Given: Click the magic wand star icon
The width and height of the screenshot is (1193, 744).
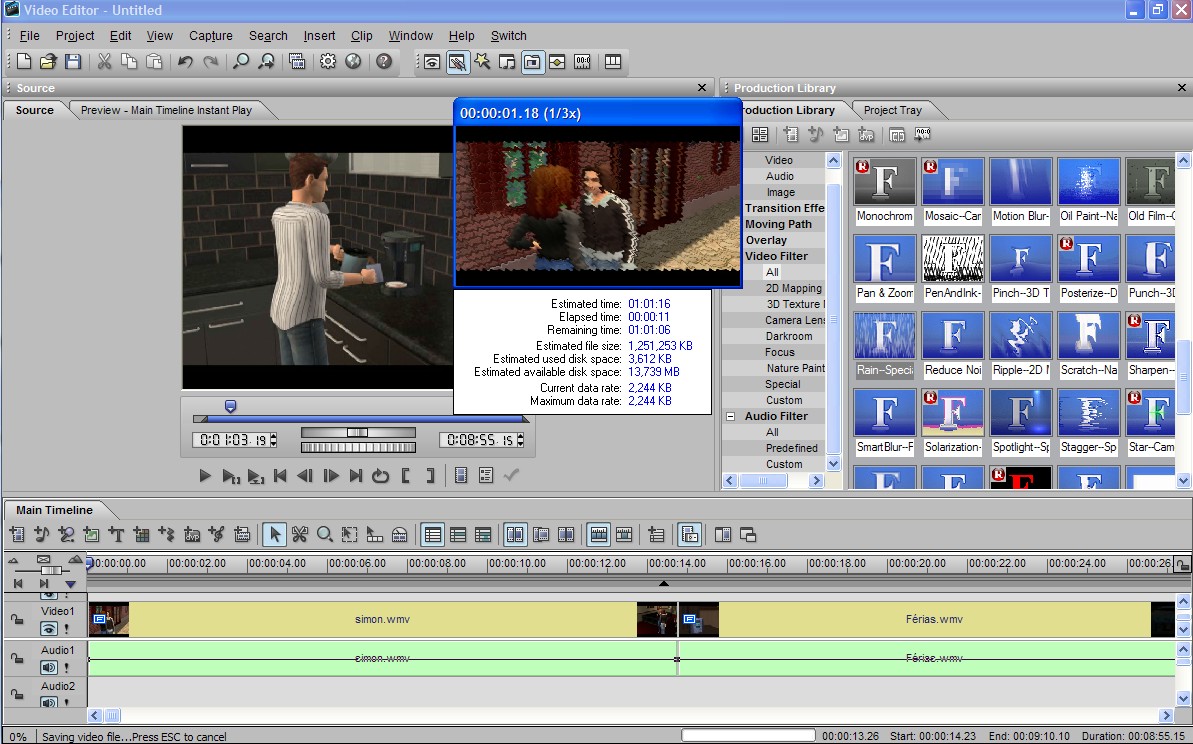Looking at the screenshot, I should [x=482, y=62].
